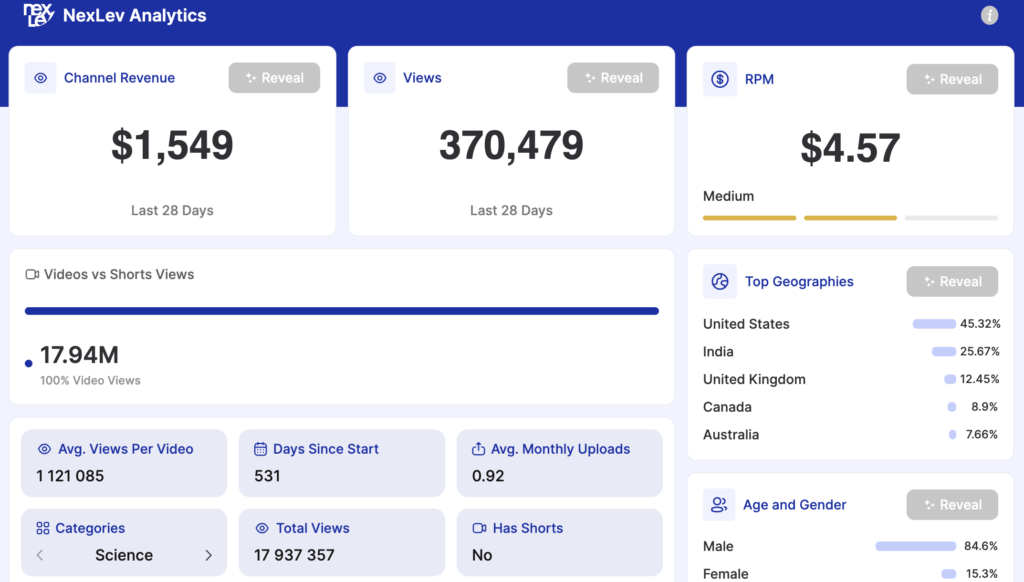Click the second yellow RPM level segment

click(x=850, y=218)
